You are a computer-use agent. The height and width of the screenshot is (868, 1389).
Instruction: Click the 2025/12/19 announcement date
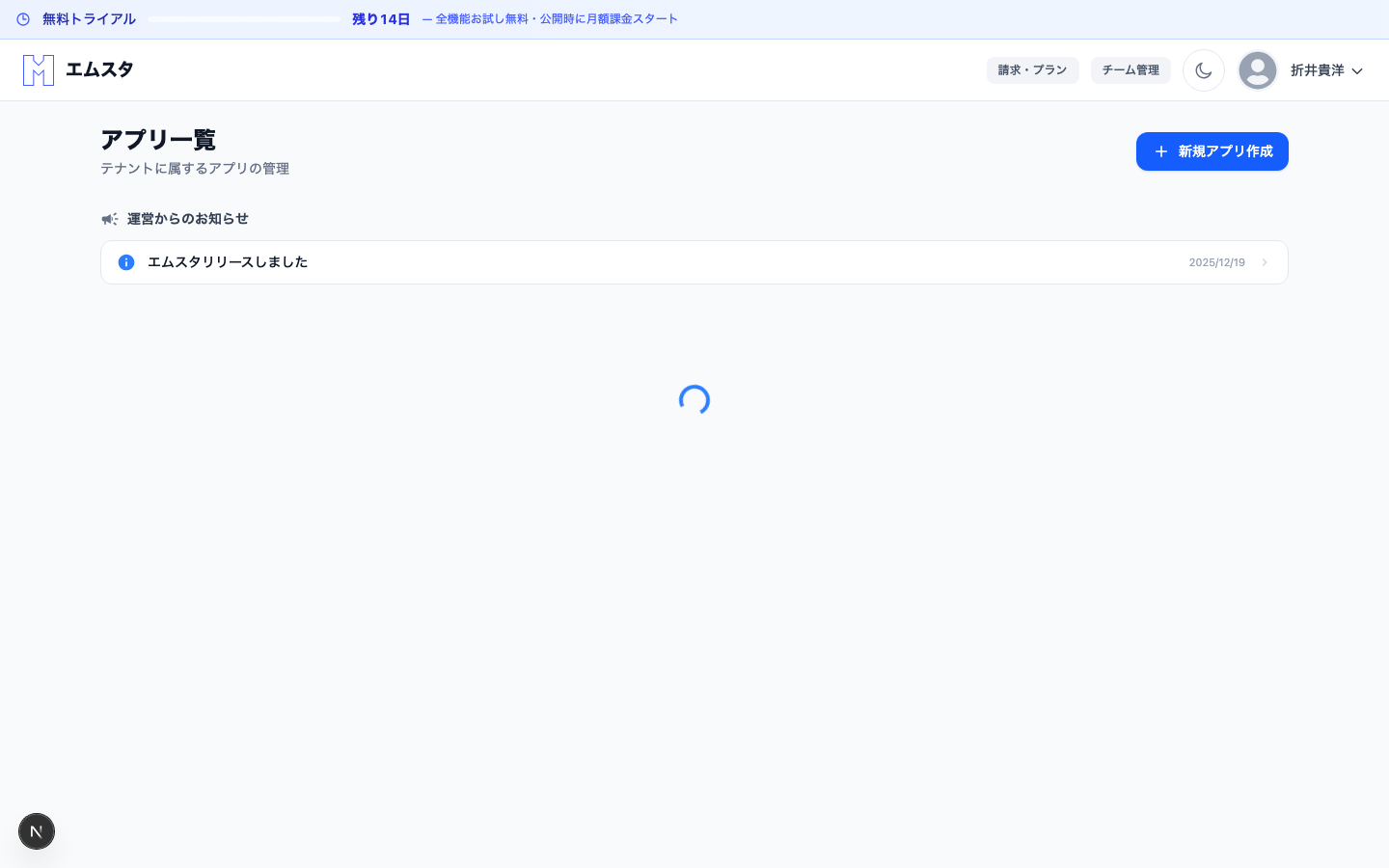[1217, 262]
